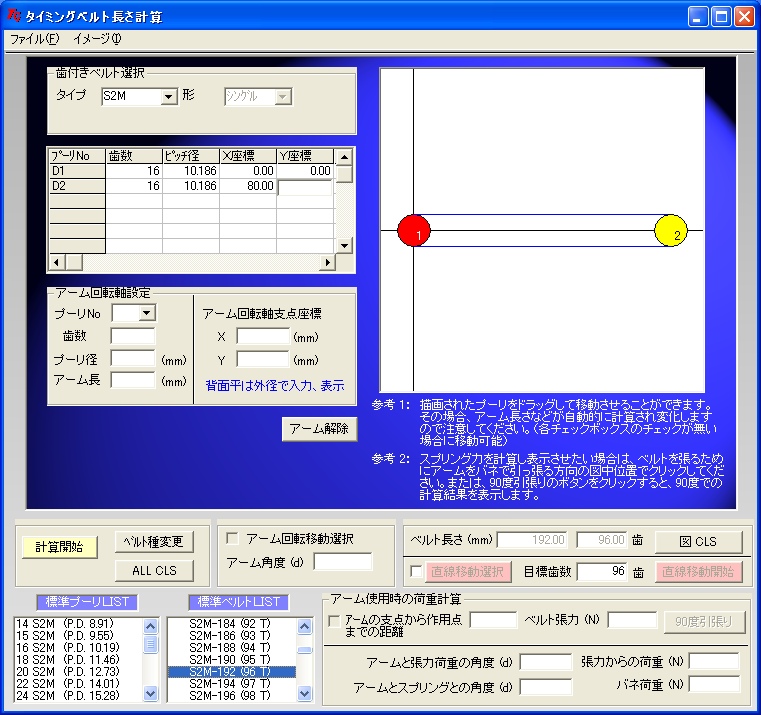Click the ALL CLS button
Image resolution: width=761 pixels, height=715 pixels.
pos(154,570)
